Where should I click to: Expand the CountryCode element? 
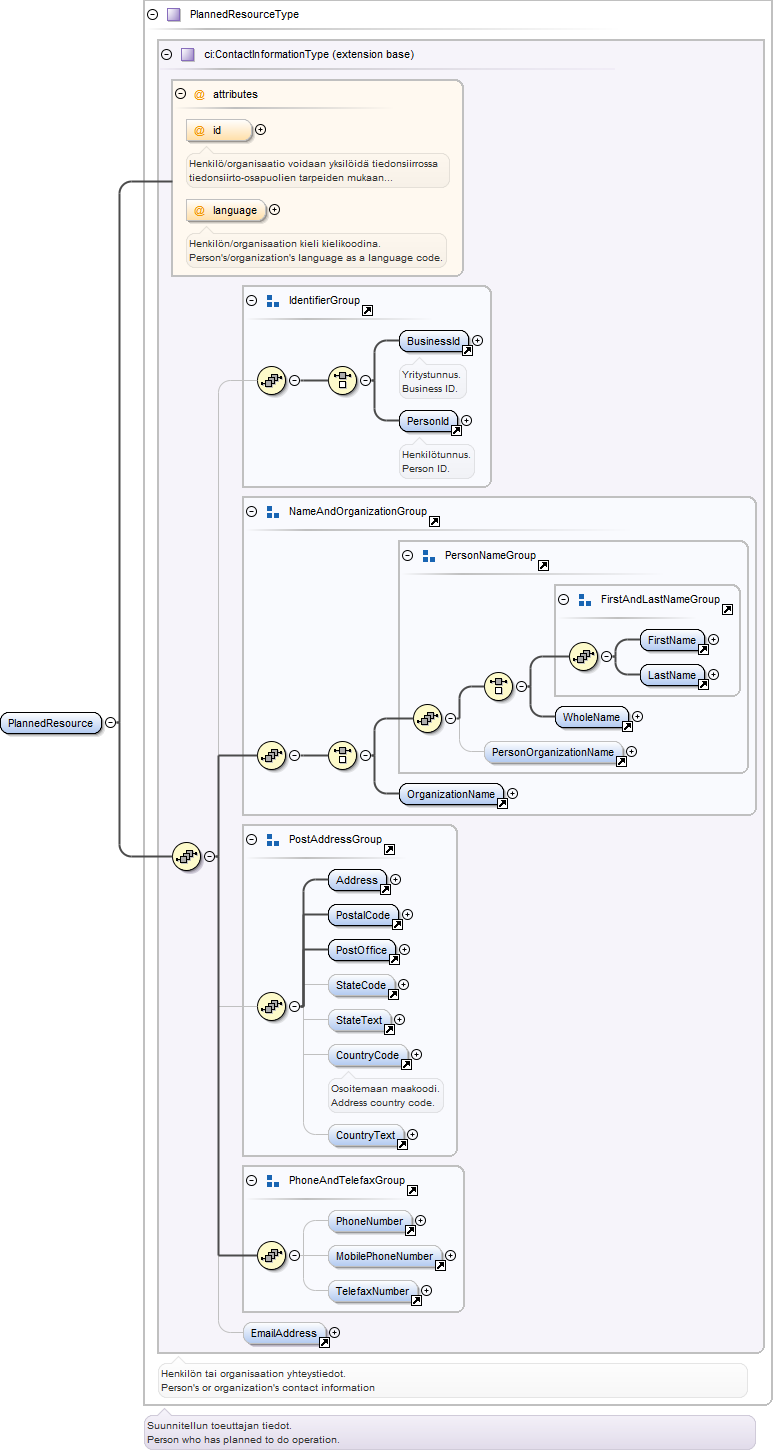click(416, 1055)
